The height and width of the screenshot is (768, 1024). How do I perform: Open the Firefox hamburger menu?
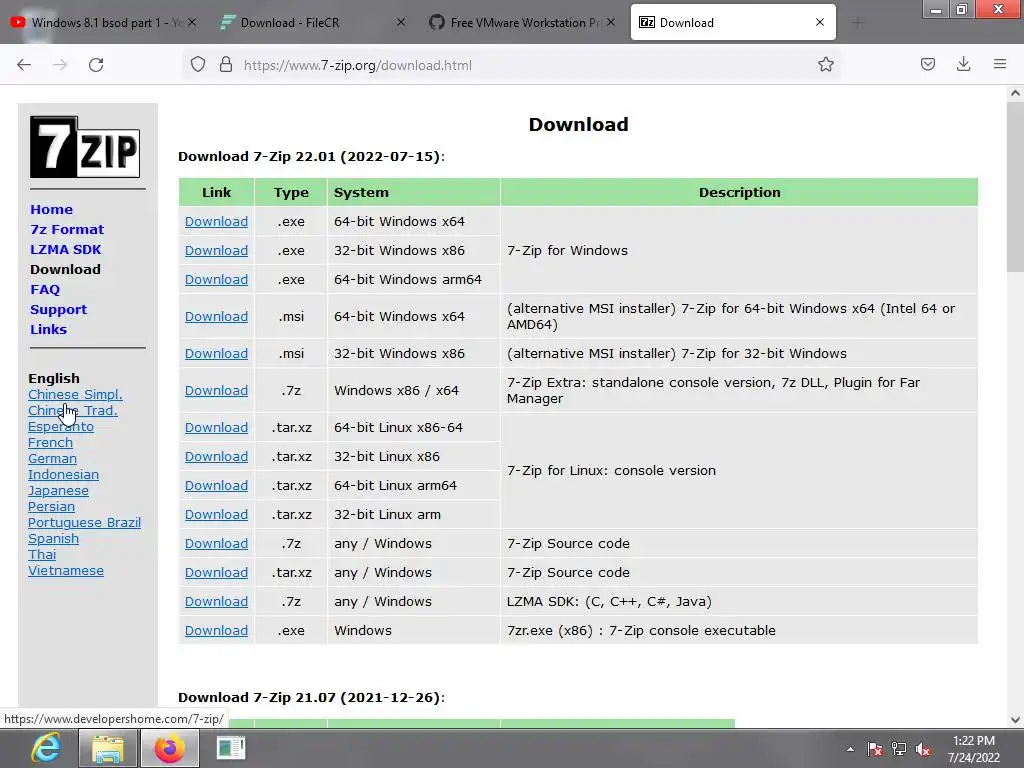1000,64
